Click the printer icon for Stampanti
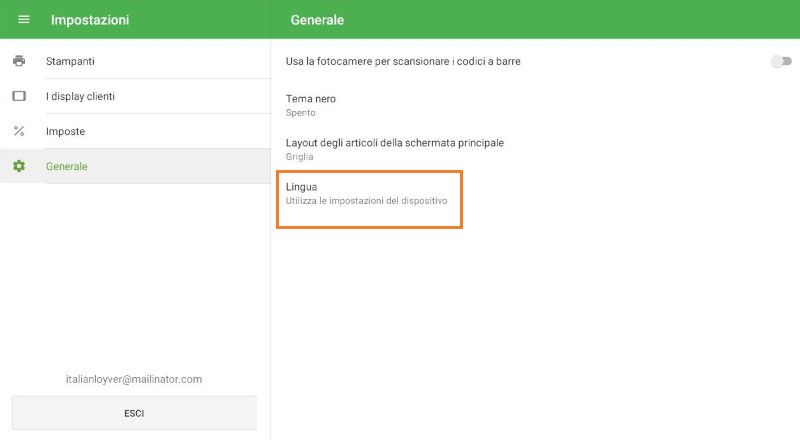The height and width of the screenshot is (440, 800). [19, 61]
